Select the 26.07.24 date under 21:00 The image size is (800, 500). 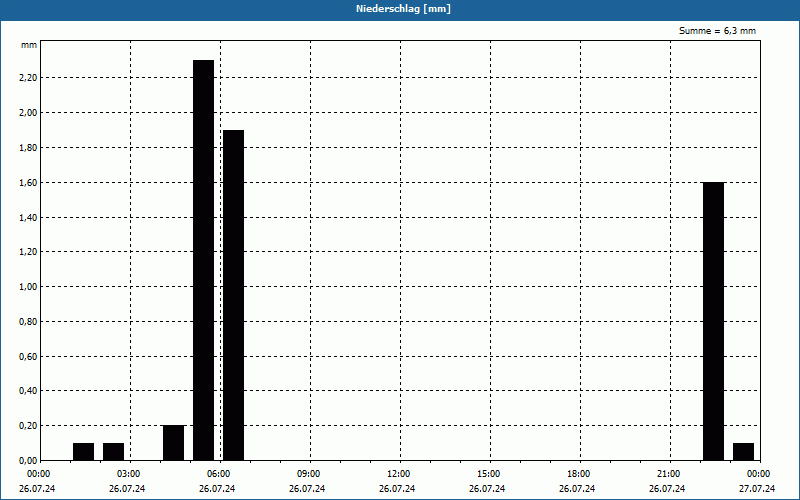667,489
